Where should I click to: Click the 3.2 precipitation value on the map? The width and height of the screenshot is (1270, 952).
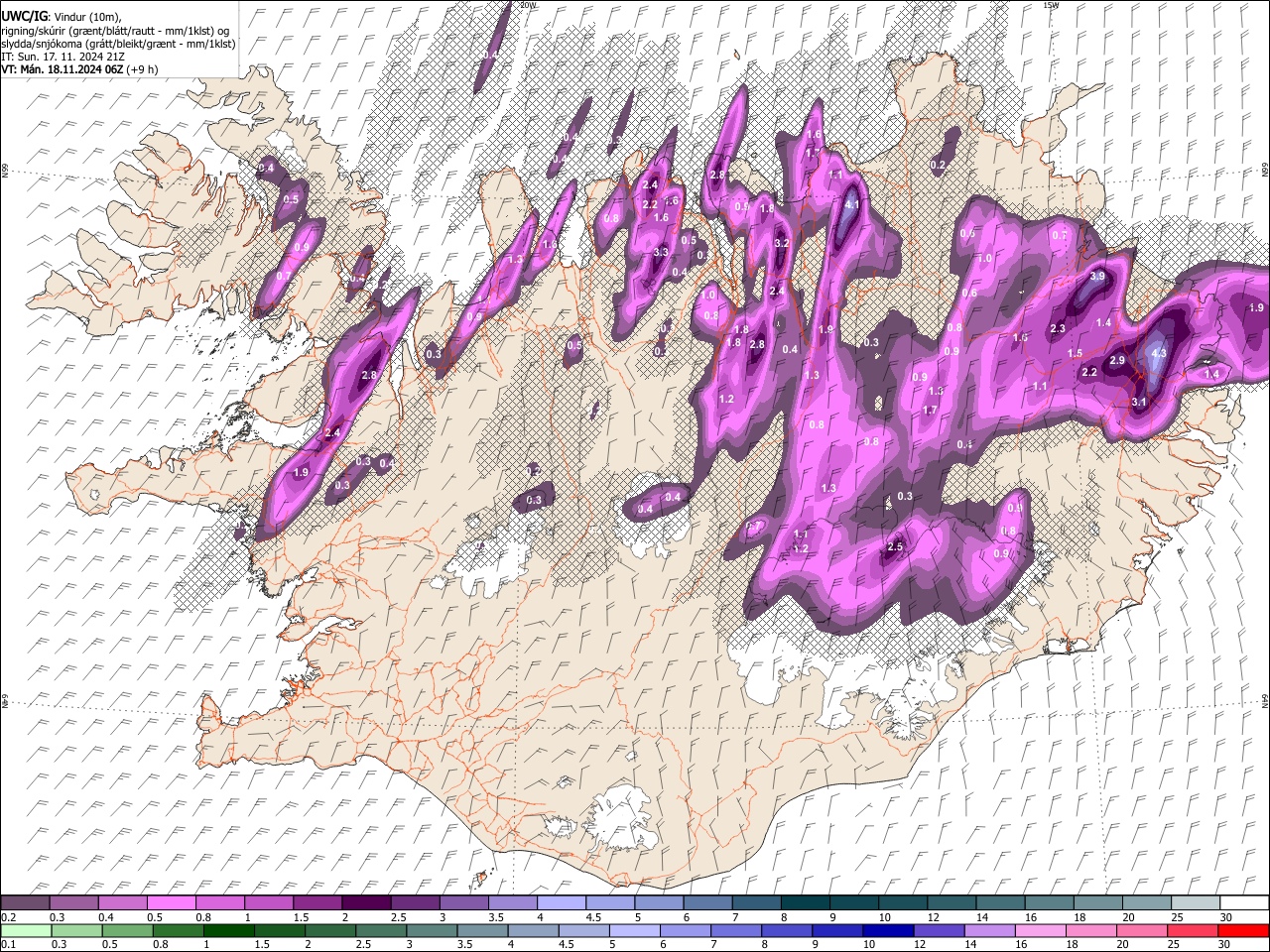[x=781, y=243]
